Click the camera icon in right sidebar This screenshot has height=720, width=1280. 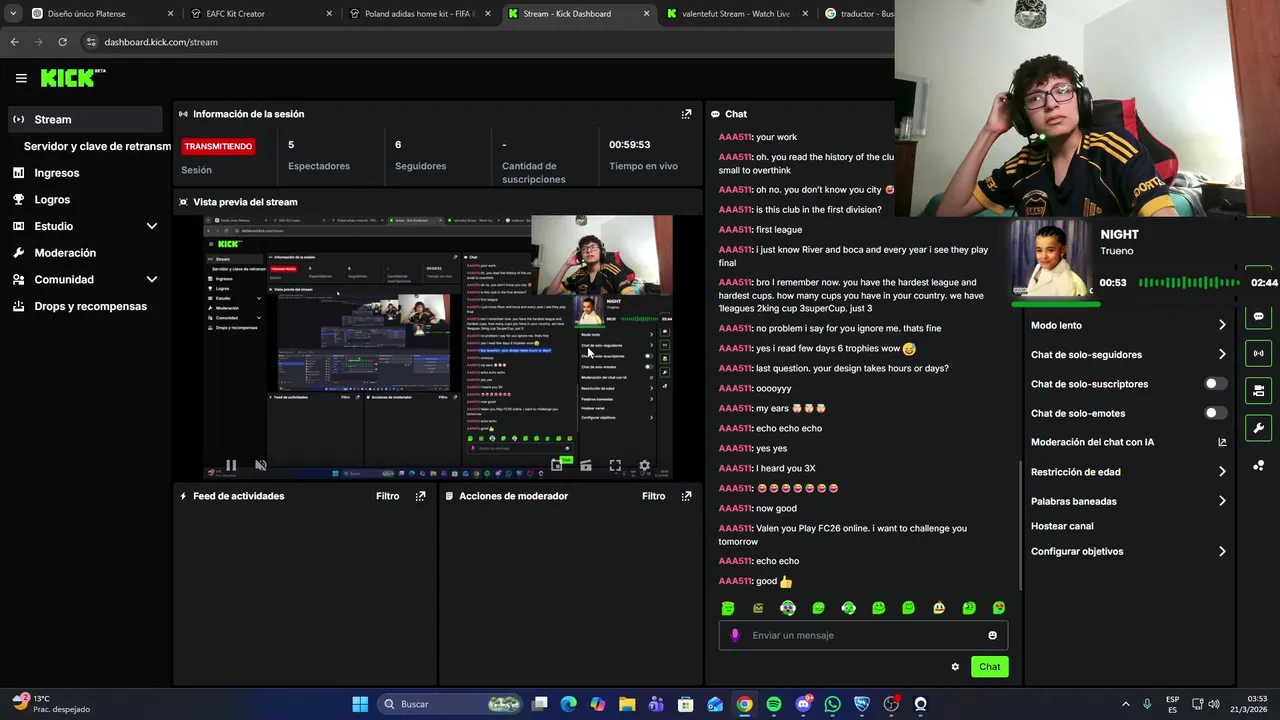pyautogui.click(x=1258, y=390)
